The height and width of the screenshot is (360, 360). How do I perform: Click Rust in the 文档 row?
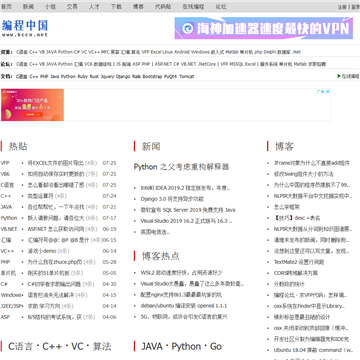94,76
